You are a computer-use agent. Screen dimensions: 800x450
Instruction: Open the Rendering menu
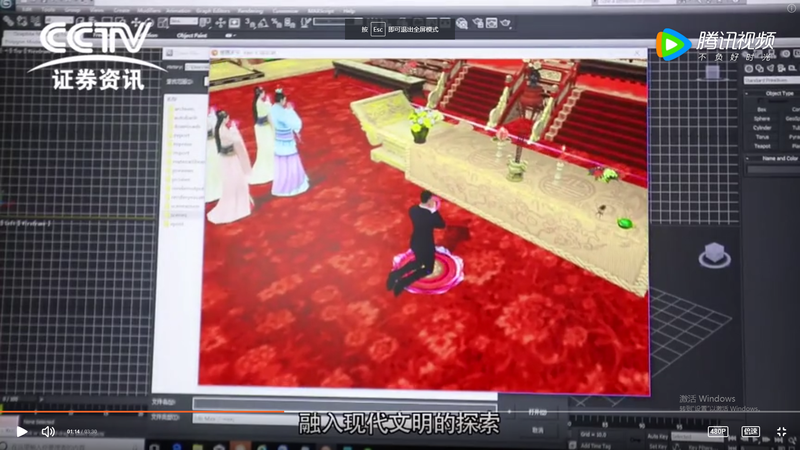(251, 10)
